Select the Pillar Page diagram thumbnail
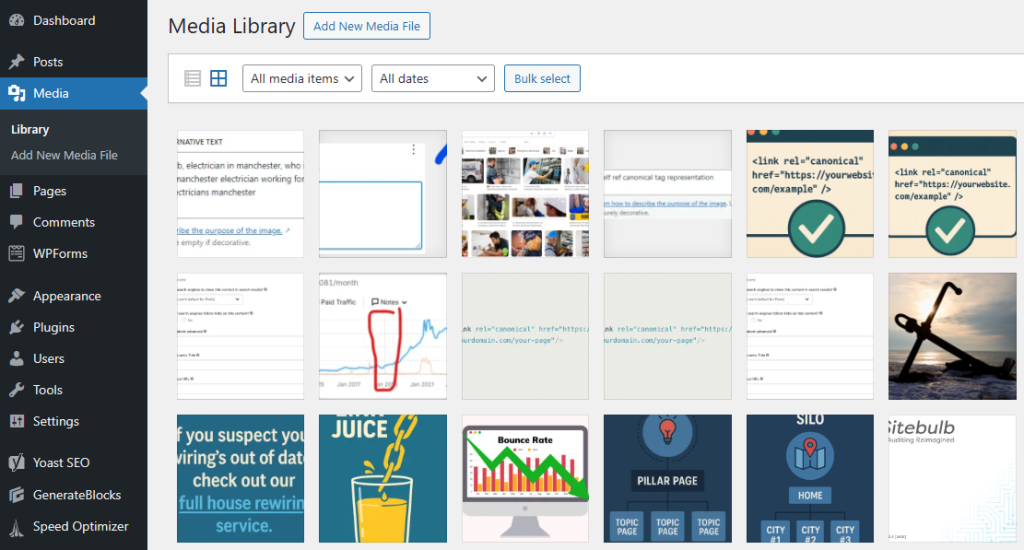 point(667,479)
